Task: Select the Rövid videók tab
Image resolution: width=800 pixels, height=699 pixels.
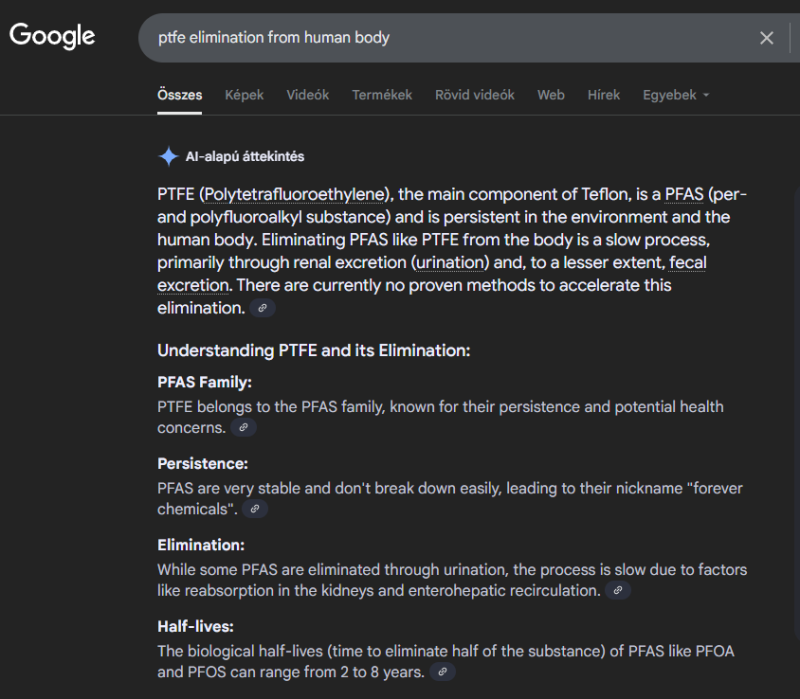Action: 474,95
